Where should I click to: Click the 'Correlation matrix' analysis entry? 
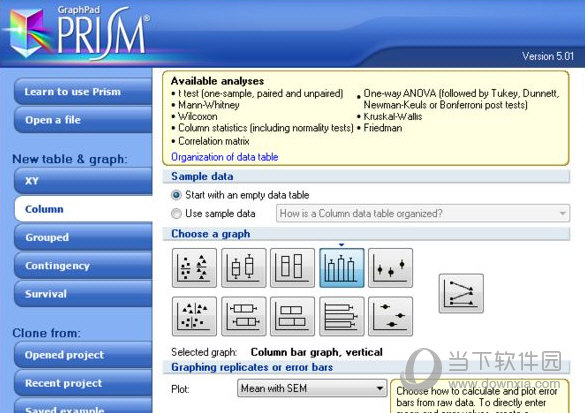pos(214,141)
